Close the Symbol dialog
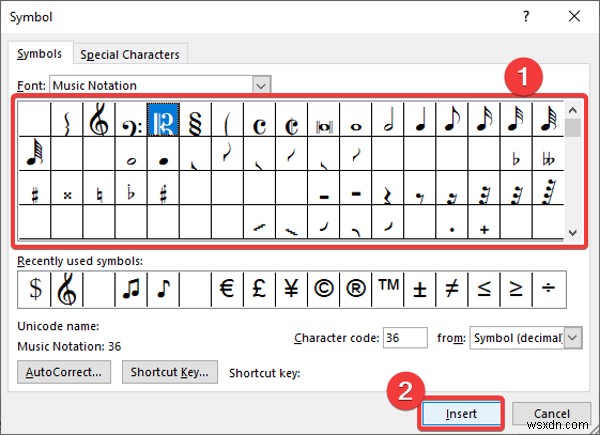600x435 pixels. pos(574,16)
